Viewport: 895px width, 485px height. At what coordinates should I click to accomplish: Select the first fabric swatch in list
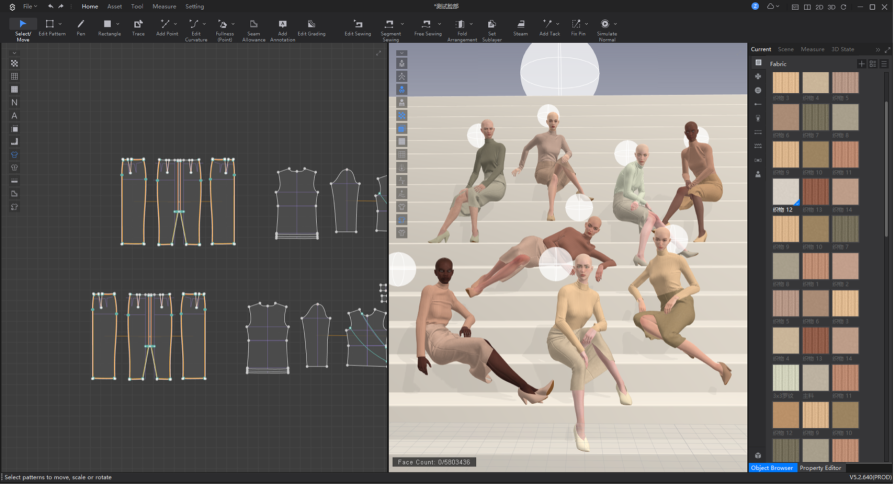click(786, 83)
